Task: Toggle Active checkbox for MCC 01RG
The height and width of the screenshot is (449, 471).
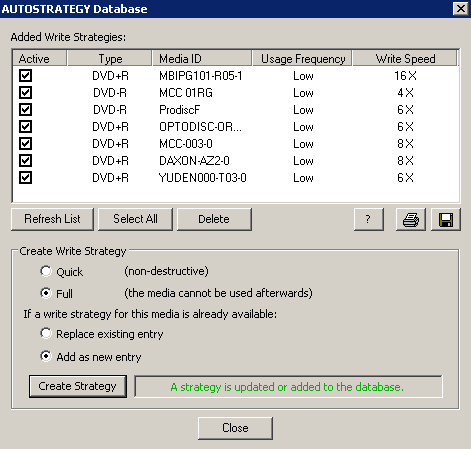Action: pyautogui.click(x=25, y=93)
